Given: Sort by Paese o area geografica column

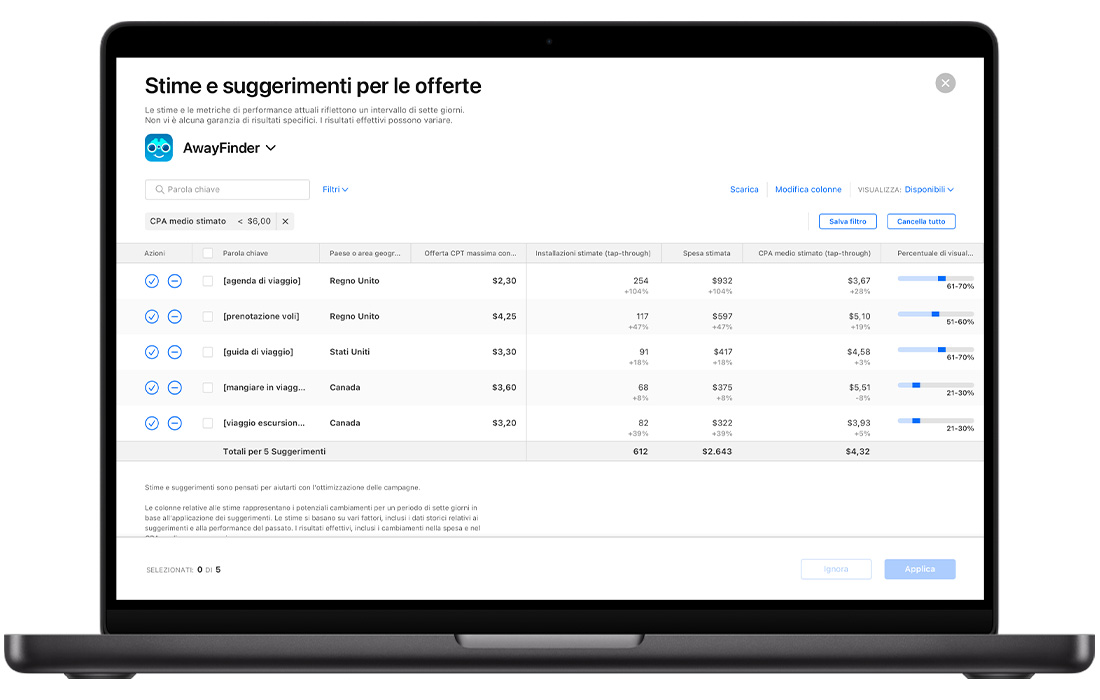Looking at the screenshot, I should click(366, 253).
